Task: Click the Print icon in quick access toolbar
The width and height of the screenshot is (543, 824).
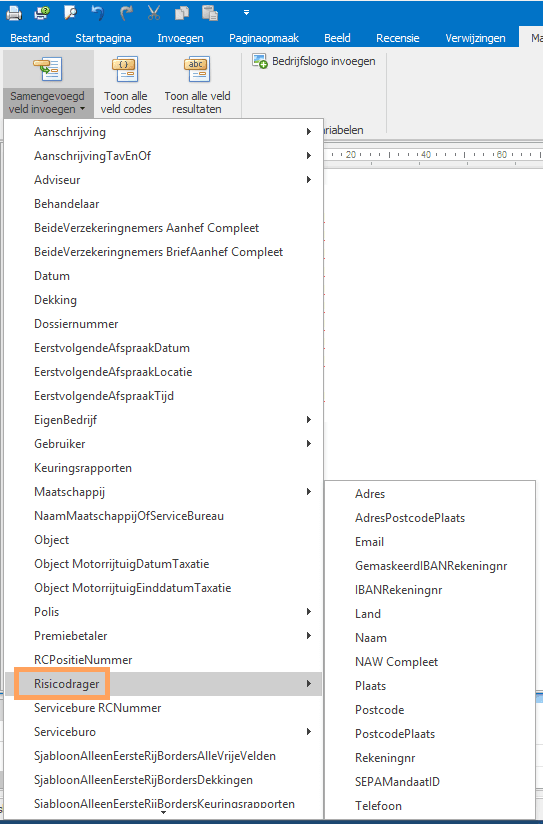Action: tap(14, 13)
